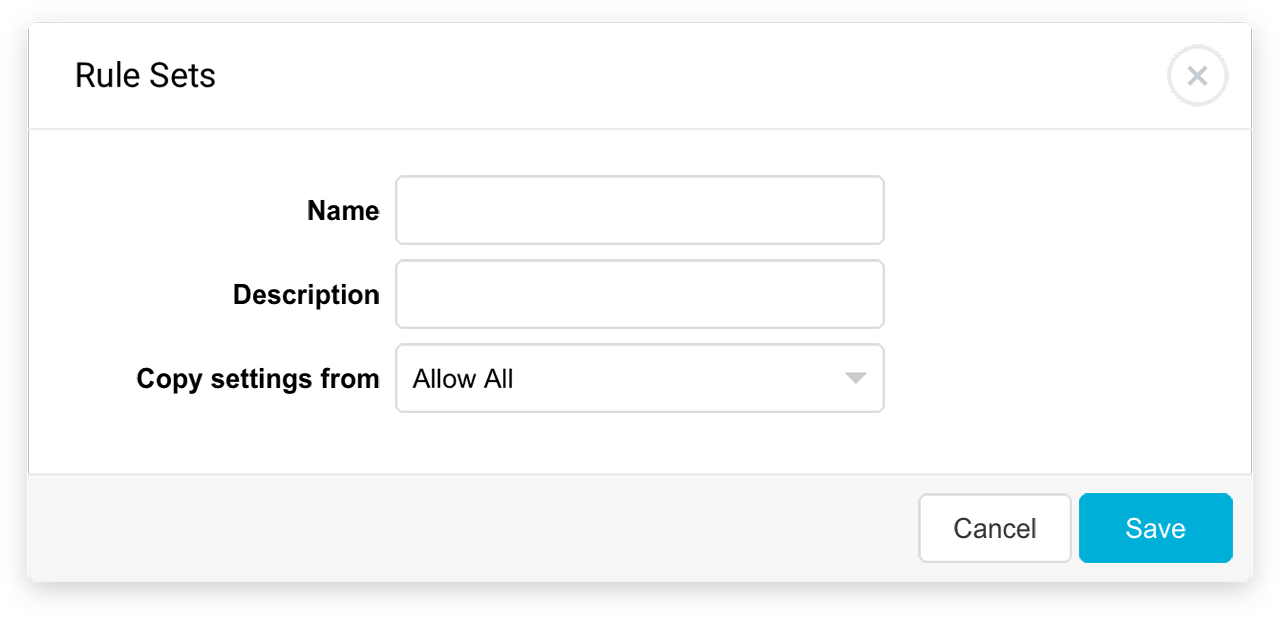Click into the Description input box
1280x619 pixels.
pyautogui.click(x=640, y=294)
